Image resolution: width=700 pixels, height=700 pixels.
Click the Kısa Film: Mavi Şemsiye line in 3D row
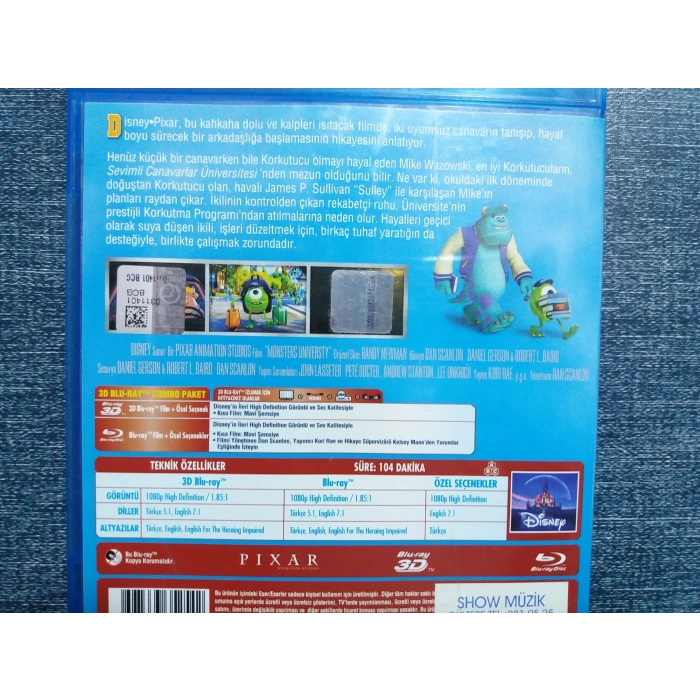click(x=246, y=414)
